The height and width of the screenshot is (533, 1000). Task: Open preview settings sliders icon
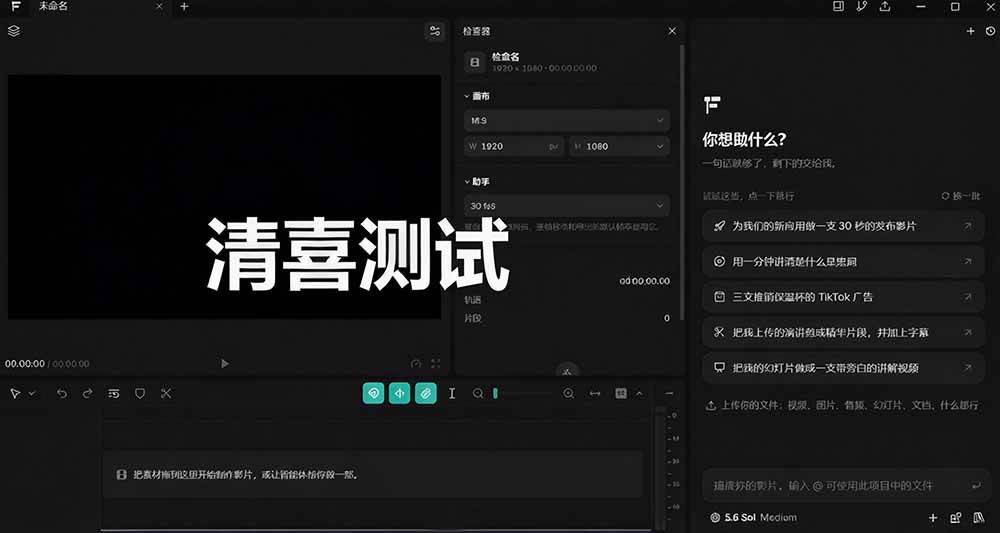435,31
